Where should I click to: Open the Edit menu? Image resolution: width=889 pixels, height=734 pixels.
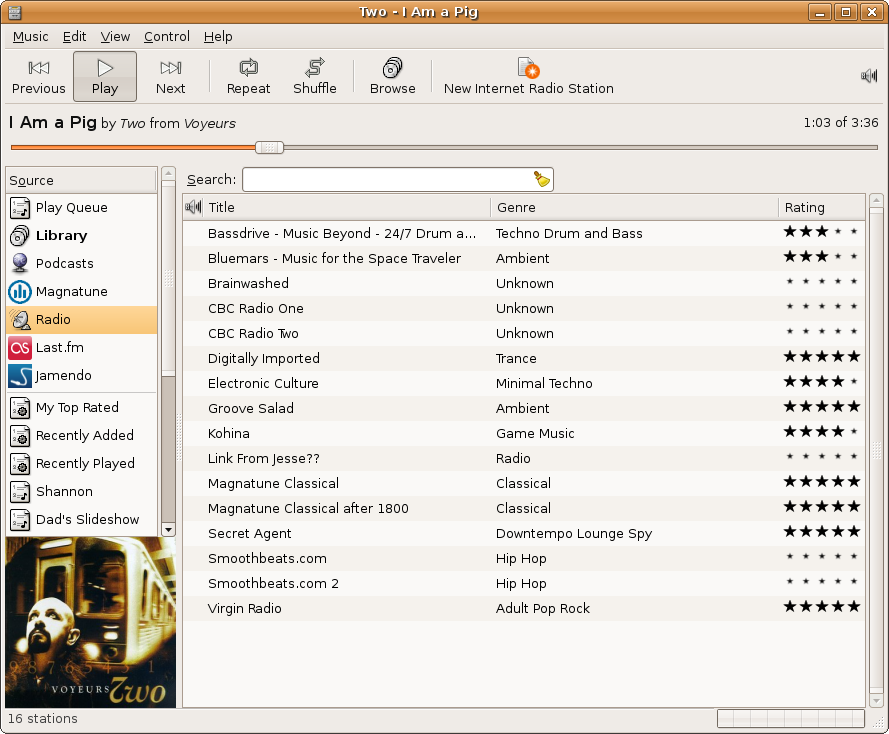(74, 37)
